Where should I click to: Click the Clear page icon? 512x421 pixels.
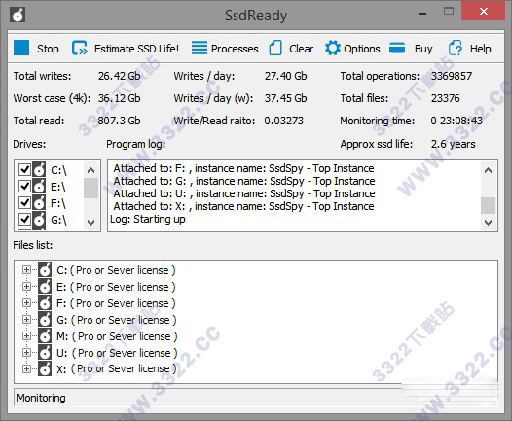click(275, 48)
